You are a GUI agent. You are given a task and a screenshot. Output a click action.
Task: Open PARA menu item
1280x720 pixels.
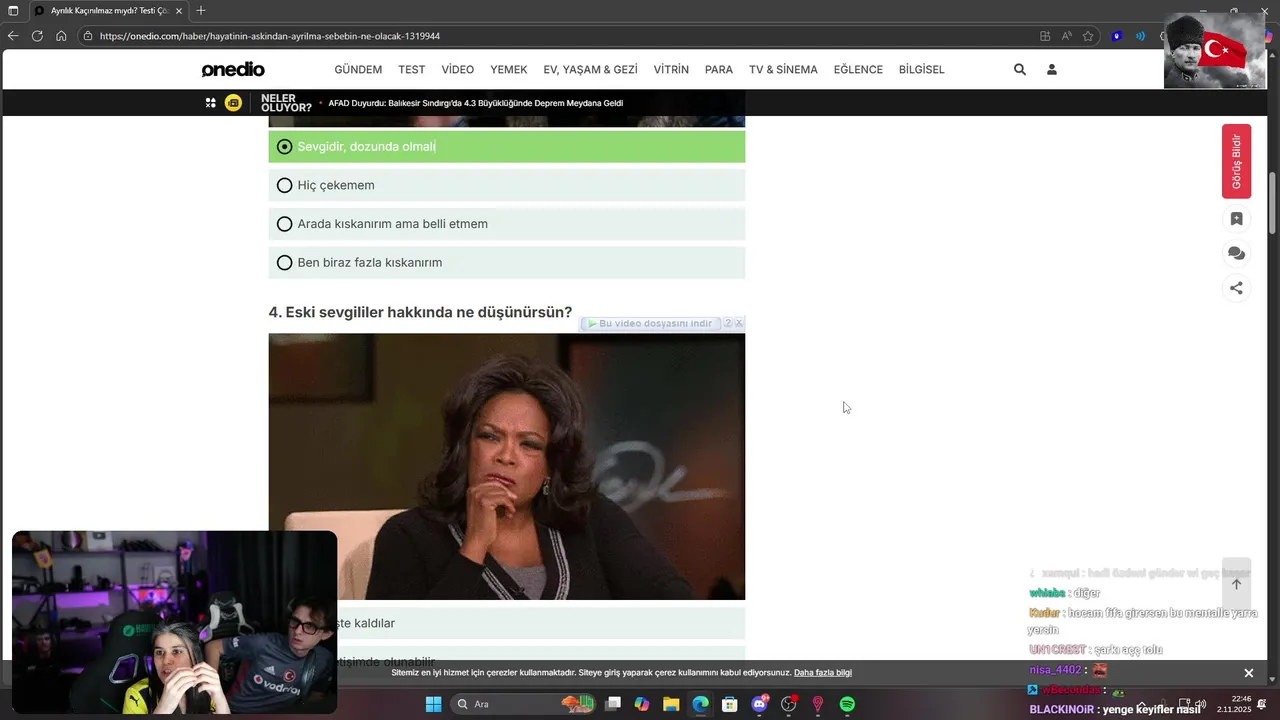[x=719, y=70]
